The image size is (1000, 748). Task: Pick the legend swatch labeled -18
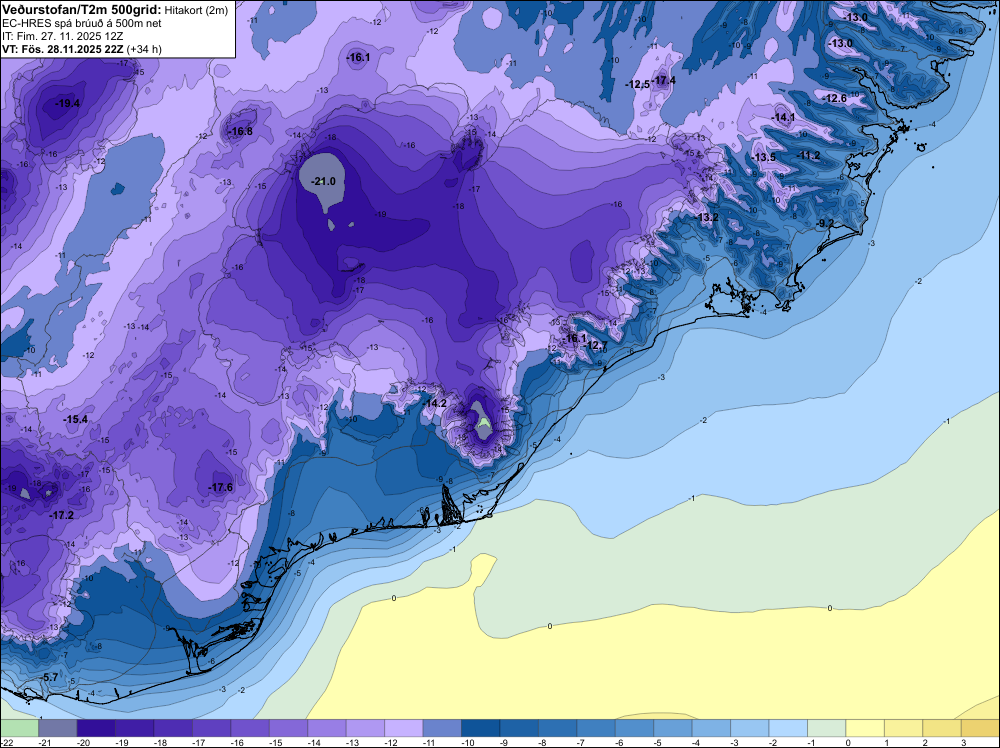click(173, 728)
